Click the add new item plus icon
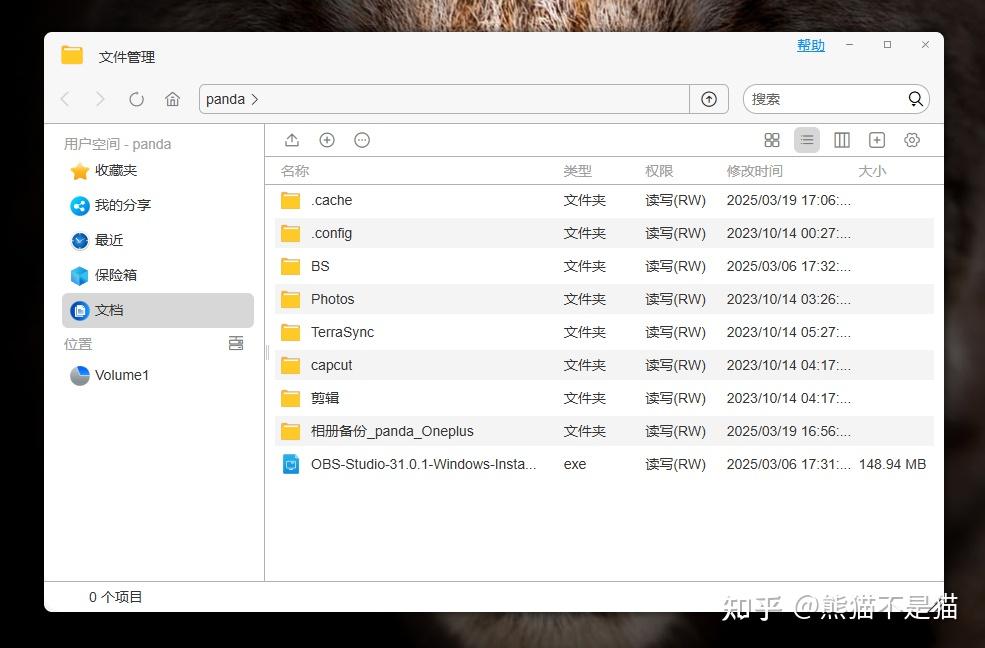Image resolution: width=985 pixels, height=648 pixels. point(327,140)
